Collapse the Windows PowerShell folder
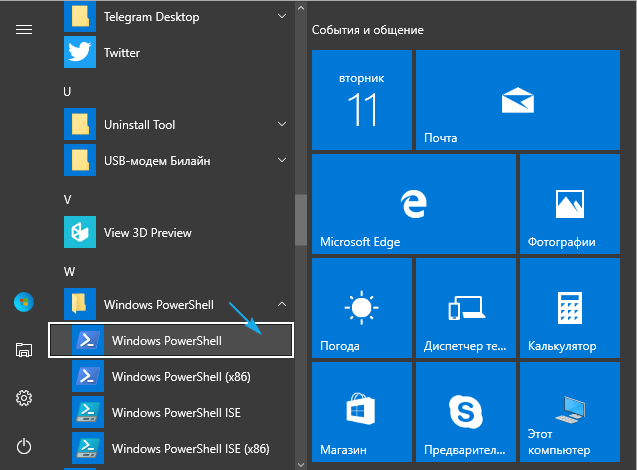637x470 pixels. click(x=282, y=303)
